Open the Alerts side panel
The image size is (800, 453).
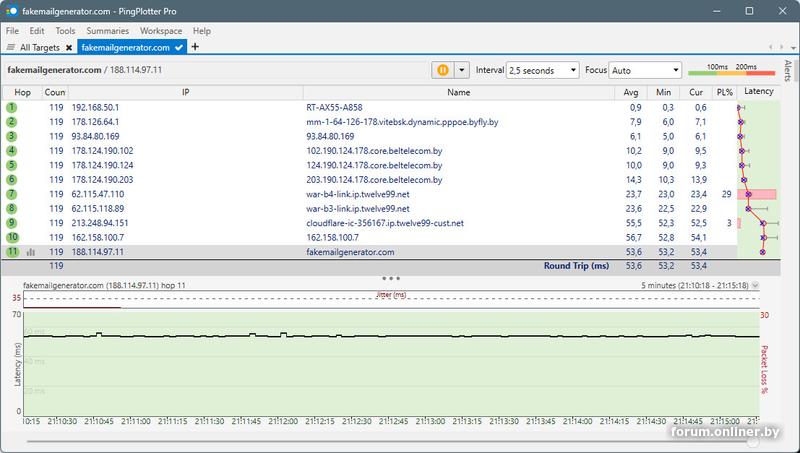tap(788, 70)
